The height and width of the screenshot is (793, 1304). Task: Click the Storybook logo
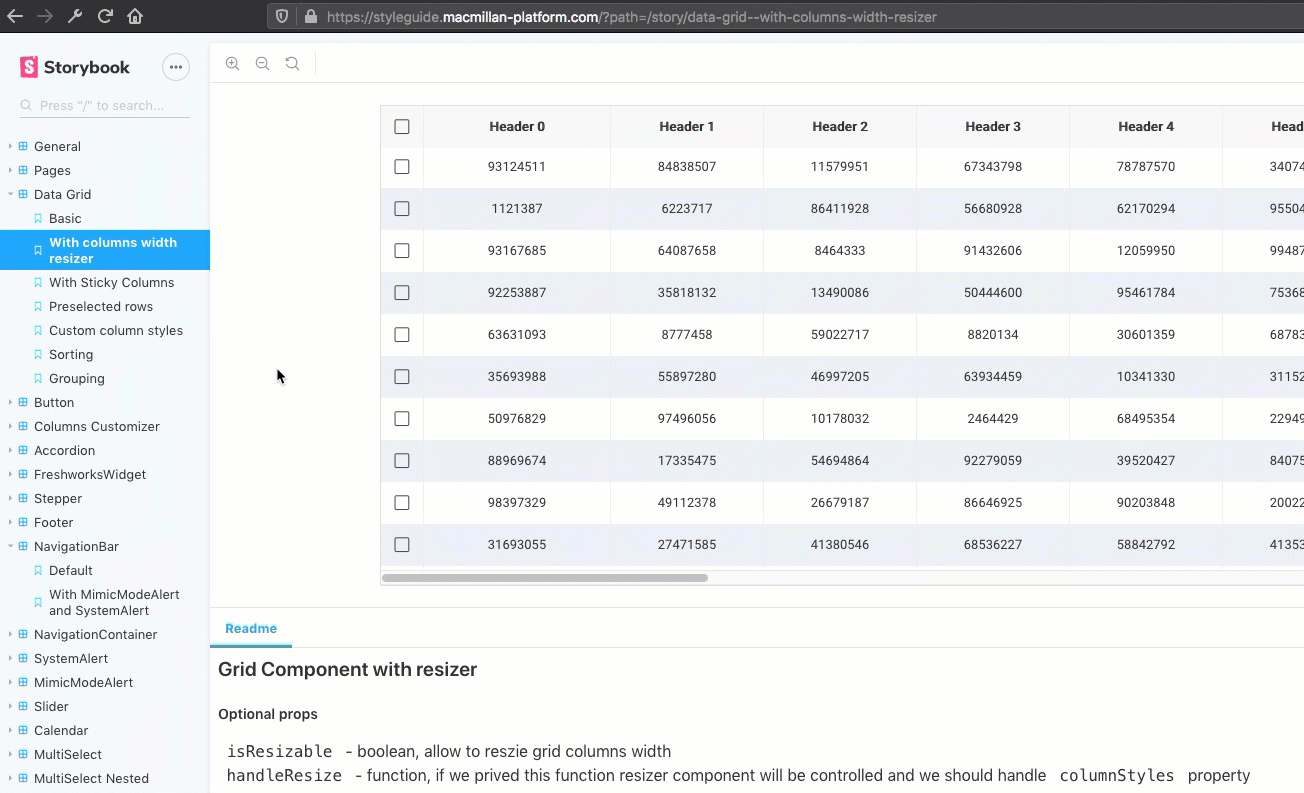(75, 67)
